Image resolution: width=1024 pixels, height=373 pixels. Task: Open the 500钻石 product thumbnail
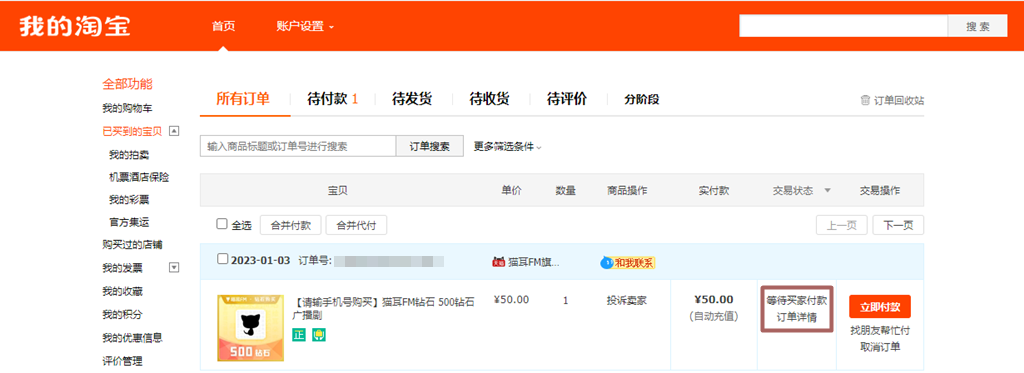[251, 328]
